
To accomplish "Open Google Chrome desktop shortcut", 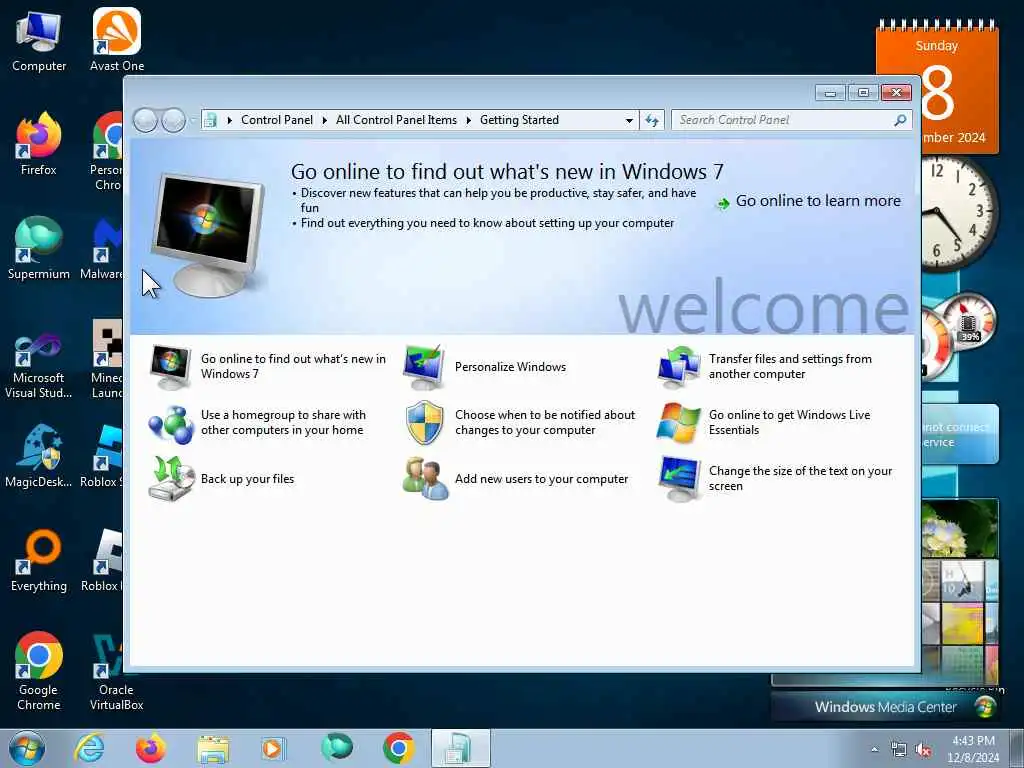I will click(x=39, y=673).
